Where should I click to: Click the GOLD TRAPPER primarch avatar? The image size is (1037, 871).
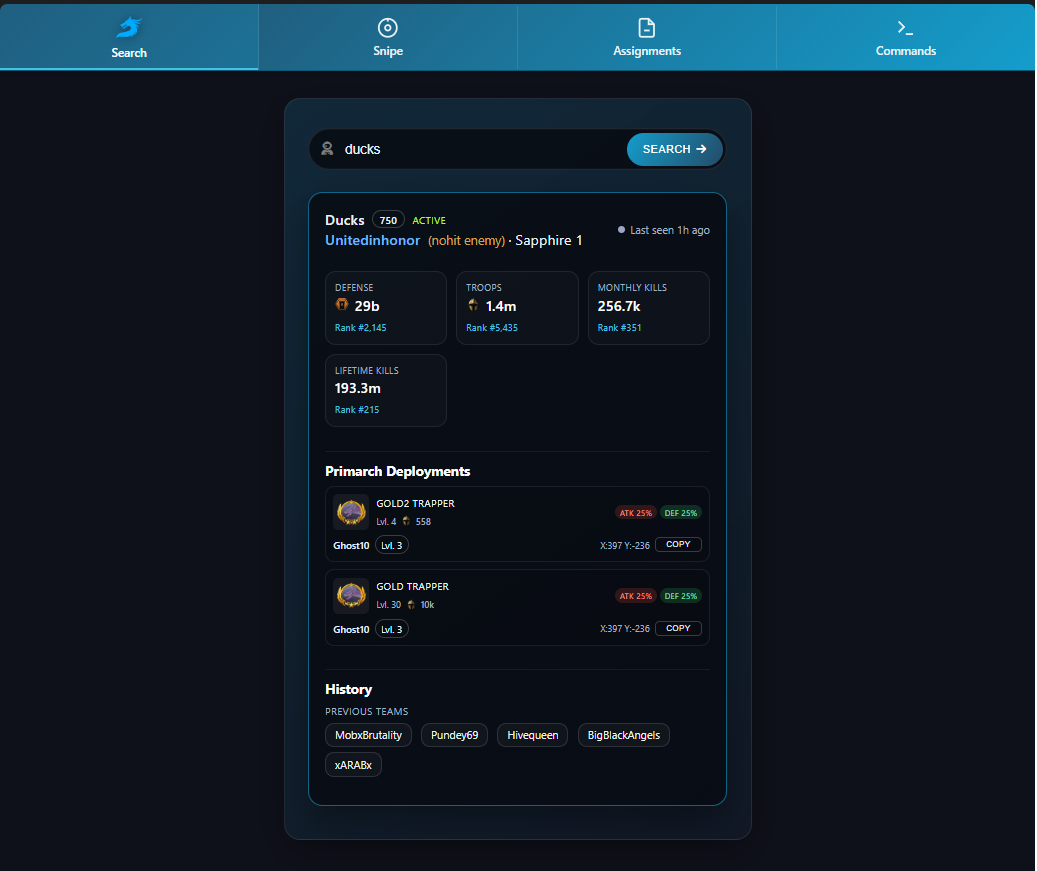[351, 596]
